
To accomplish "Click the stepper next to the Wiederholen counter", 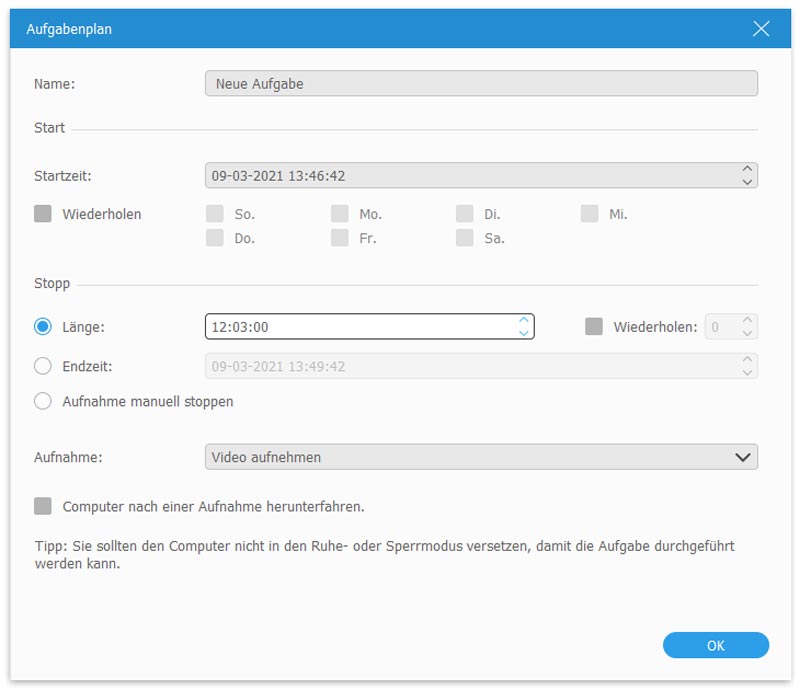I will (749, 326).
